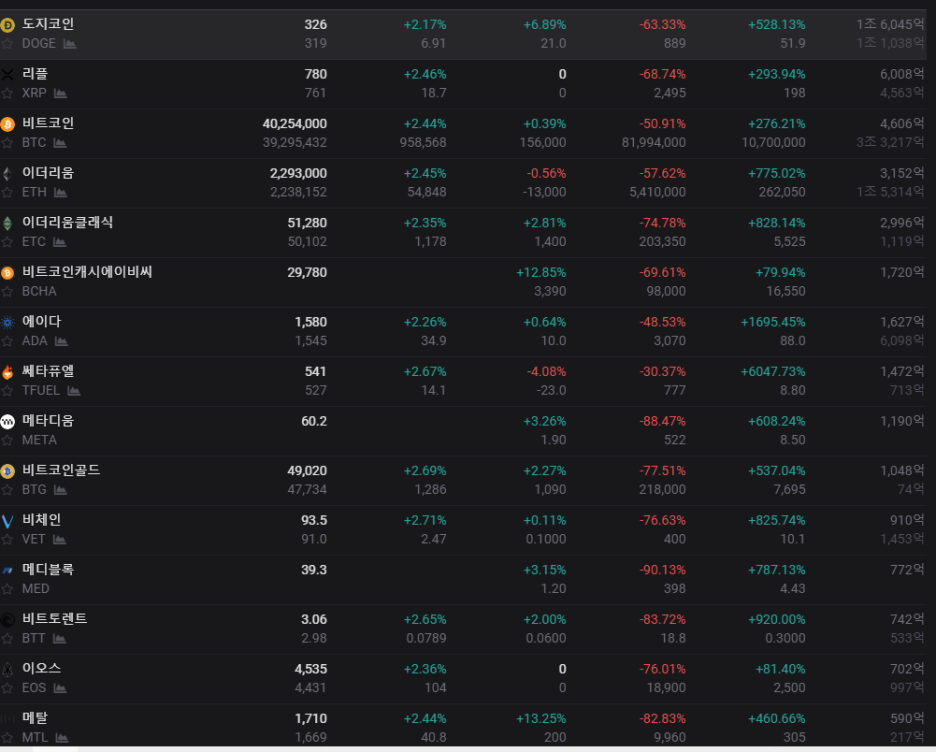The height and width of the screenshot is (752, 936).
Task: Click the Theta Fuel flame logo
Action: [x=7, y=372]
